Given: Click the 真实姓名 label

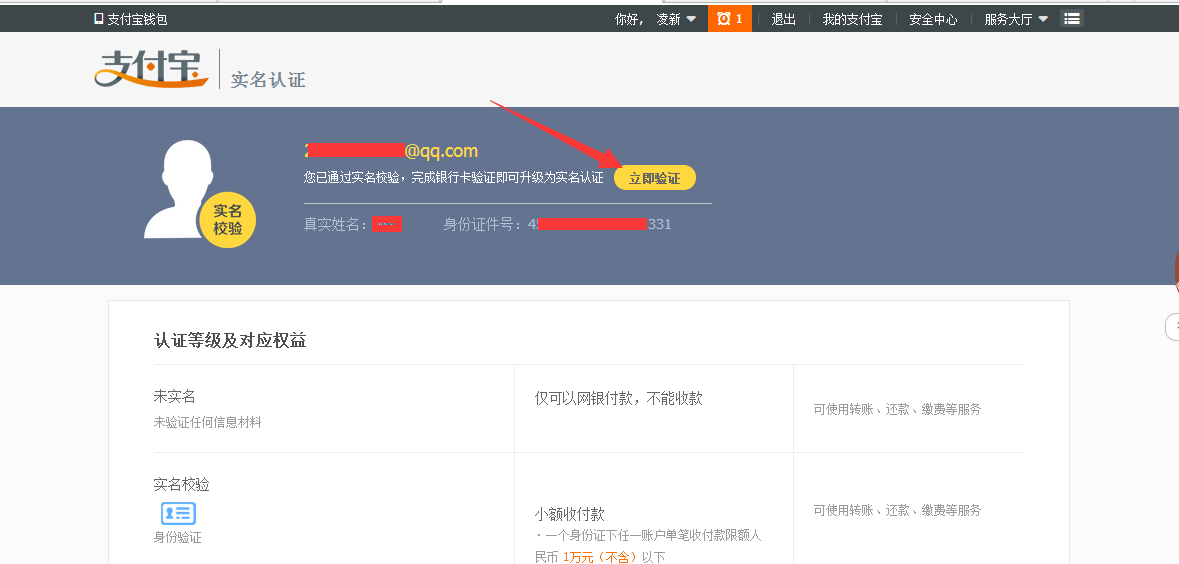Looking at the screenshot, I should (x=336, y=224).
